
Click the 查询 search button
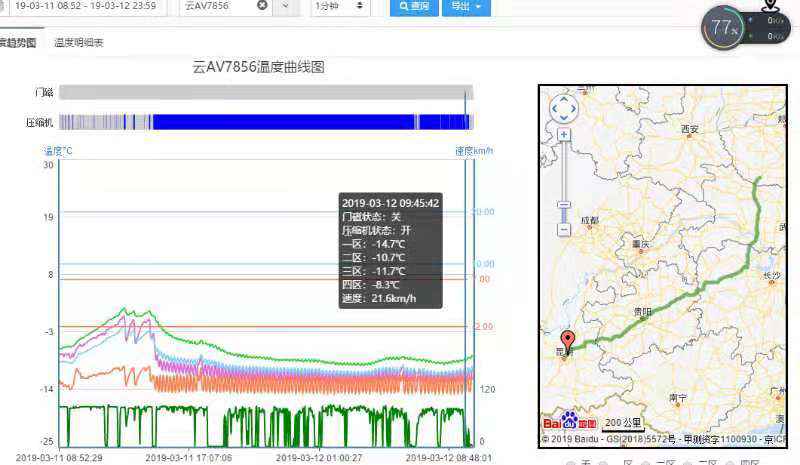point(412,6)
